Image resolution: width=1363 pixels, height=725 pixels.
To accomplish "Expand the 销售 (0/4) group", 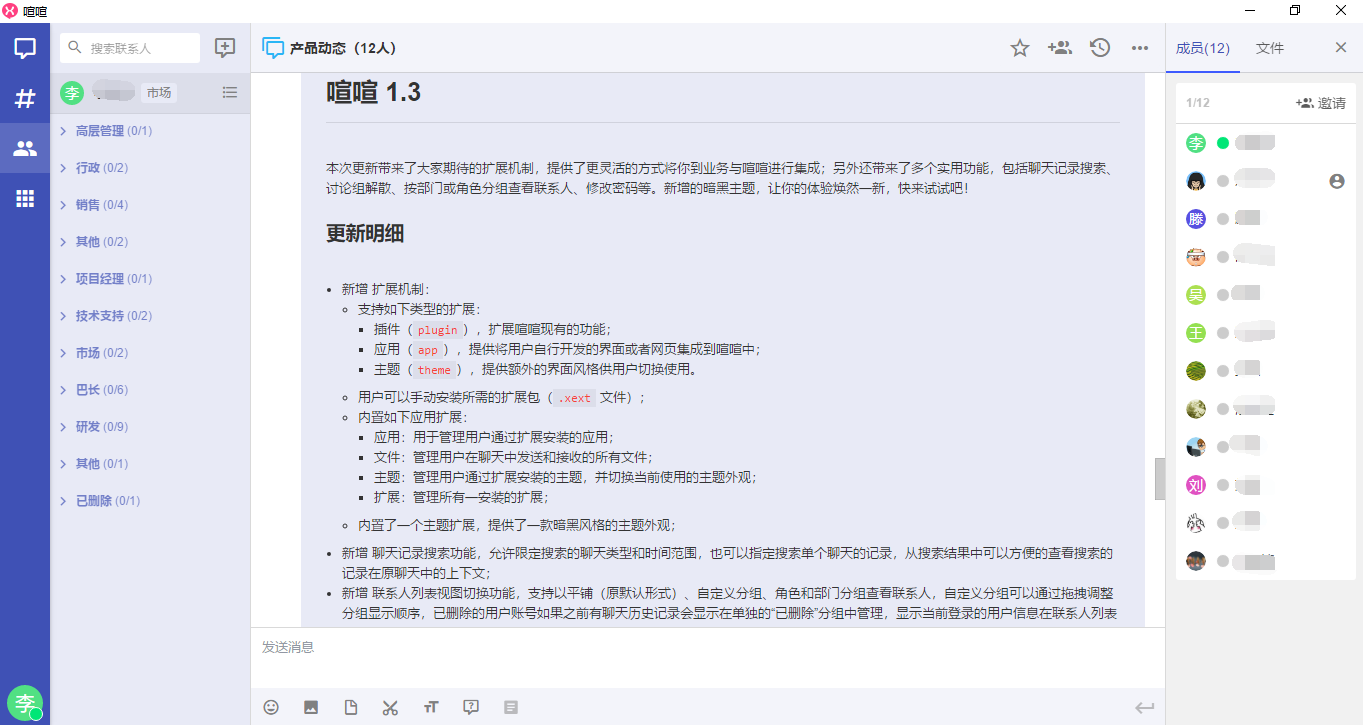I will (150, 205).
